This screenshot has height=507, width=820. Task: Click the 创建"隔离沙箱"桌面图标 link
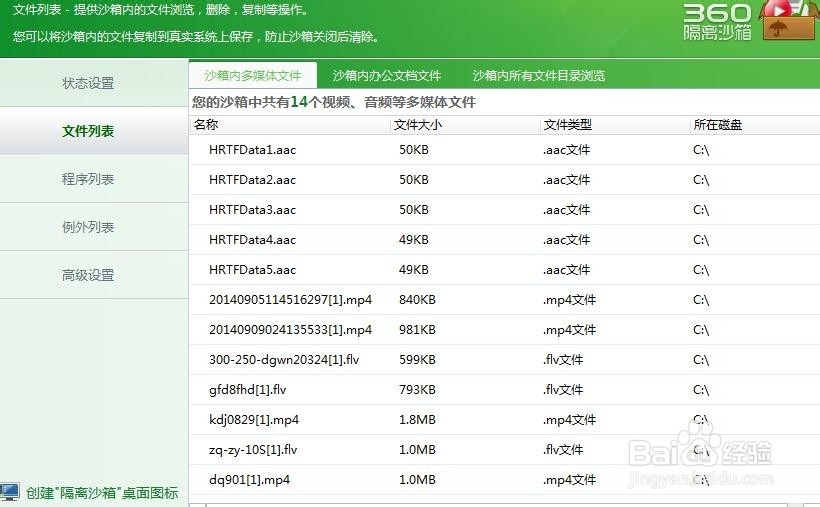[102, 492]
